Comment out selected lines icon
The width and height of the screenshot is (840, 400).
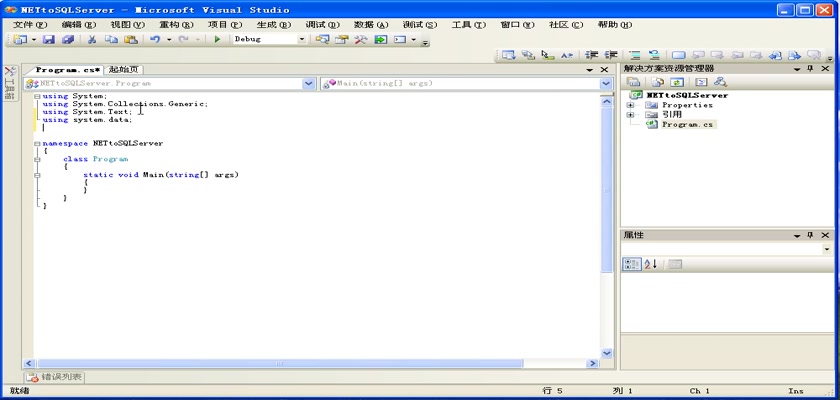pos(635,55)
